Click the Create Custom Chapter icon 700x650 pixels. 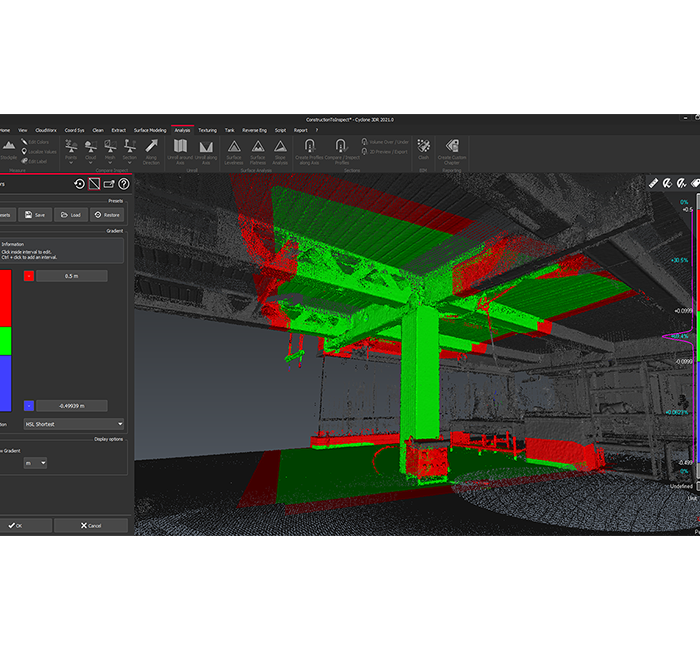pyautogui.click(x=451, y=150)
